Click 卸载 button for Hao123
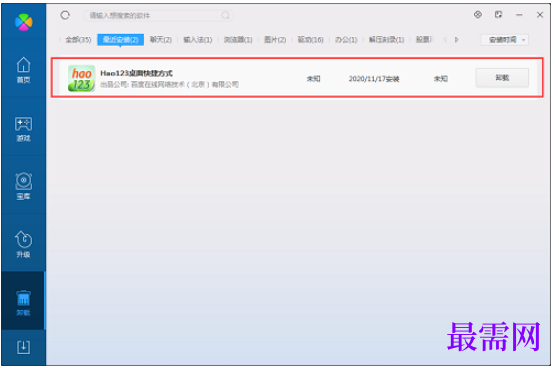This screenshot has width=559, height=368. tap(502, 78)
